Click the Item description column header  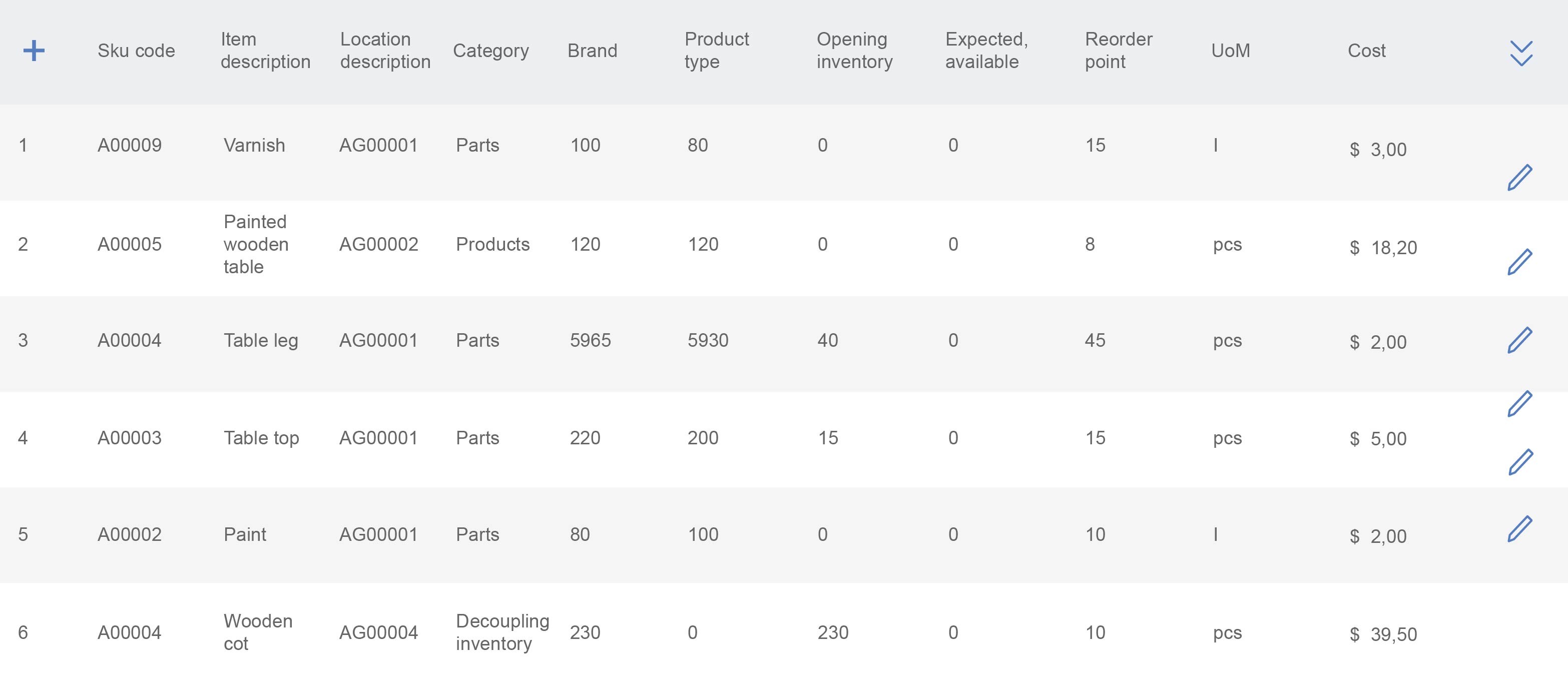[x=265, y=51]
